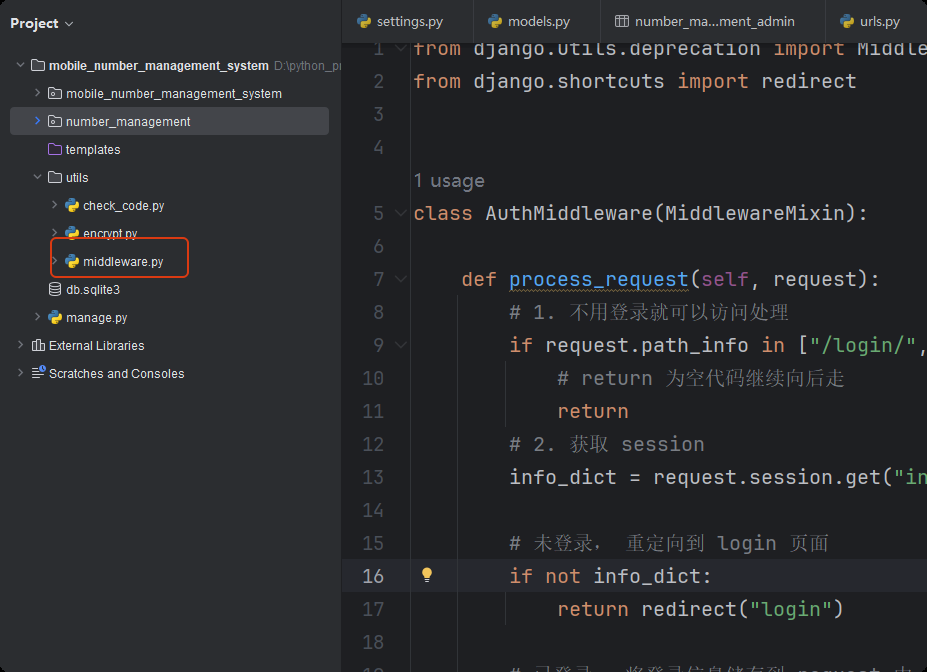Click the Python icon on models.py tab
Screen dimensions: 927x672
tap(495, 21)
